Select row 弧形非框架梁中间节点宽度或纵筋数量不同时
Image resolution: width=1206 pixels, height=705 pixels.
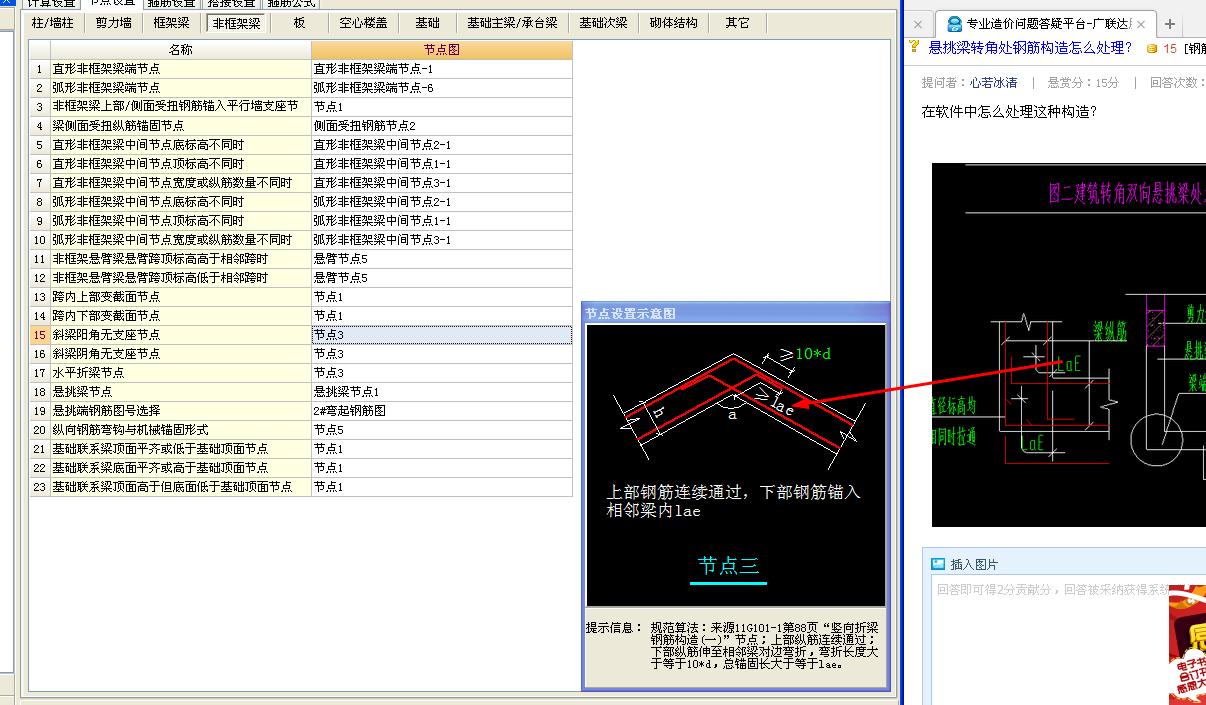(181, 240)
